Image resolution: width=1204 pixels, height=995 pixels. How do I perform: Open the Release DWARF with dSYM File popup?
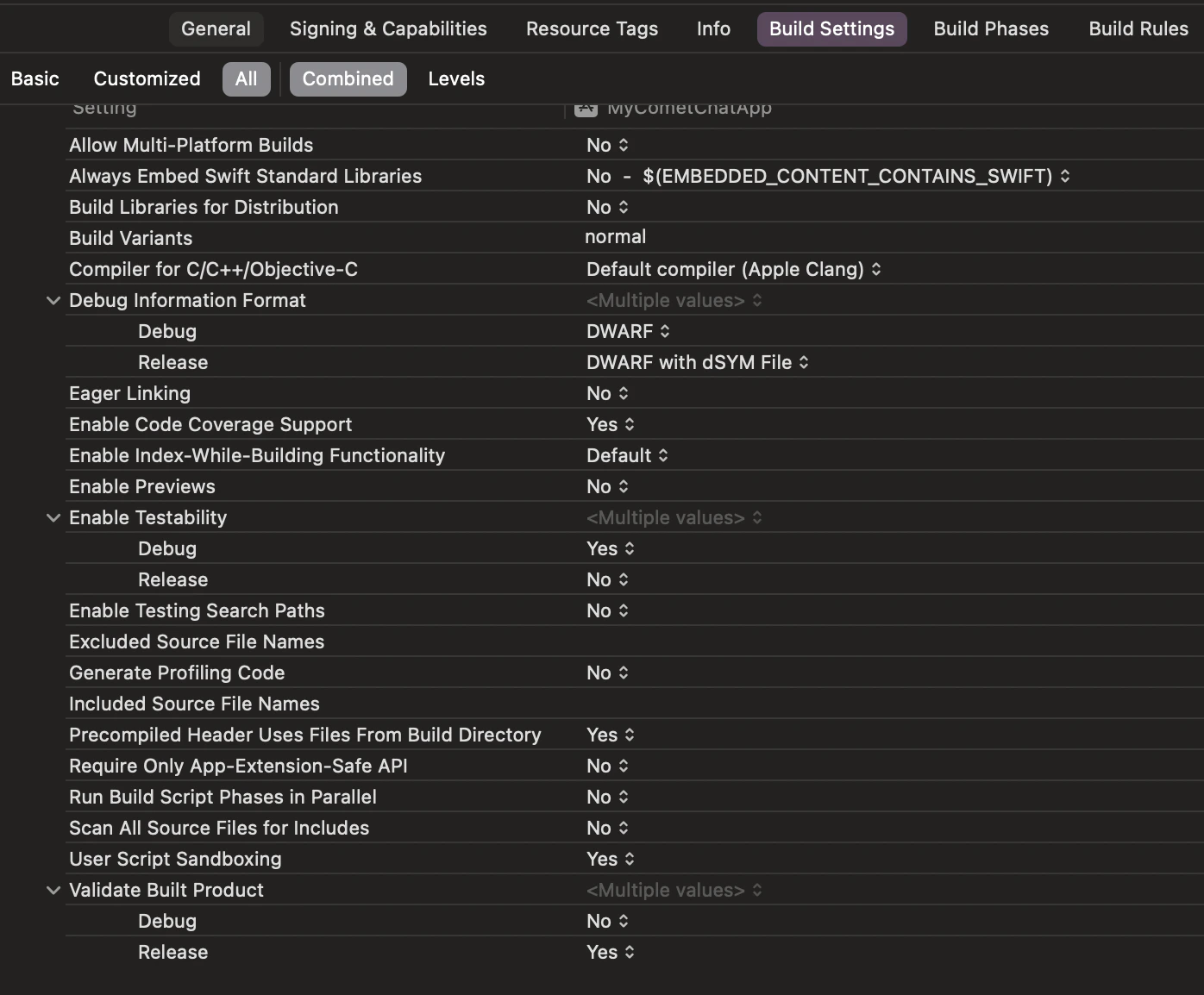coord(698,362)
